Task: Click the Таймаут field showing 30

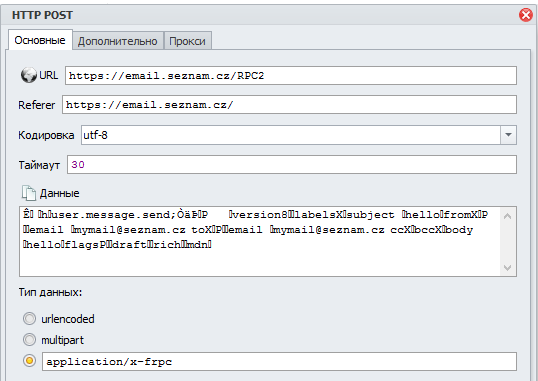Action: [x=292, y=165]
